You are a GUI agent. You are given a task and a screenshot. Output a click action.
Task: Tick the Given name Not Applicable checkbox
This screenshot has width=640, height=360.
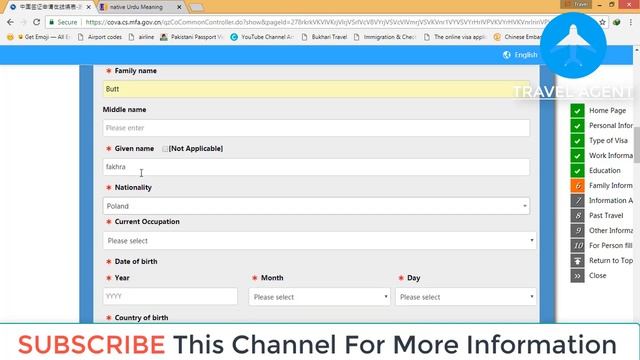164,149
